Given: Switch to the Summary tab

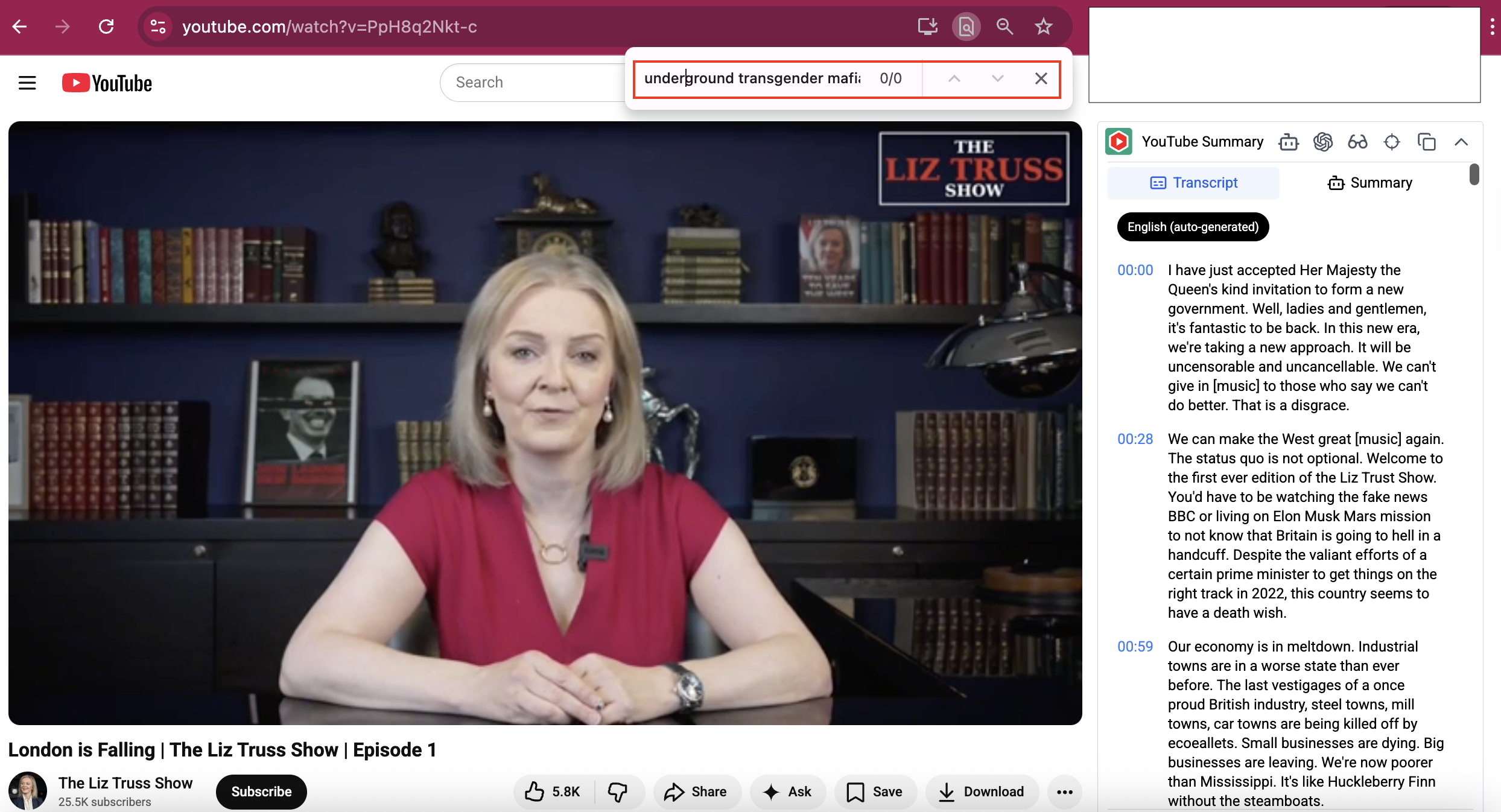Looking at the screenshot, I should coord(1369,183).
